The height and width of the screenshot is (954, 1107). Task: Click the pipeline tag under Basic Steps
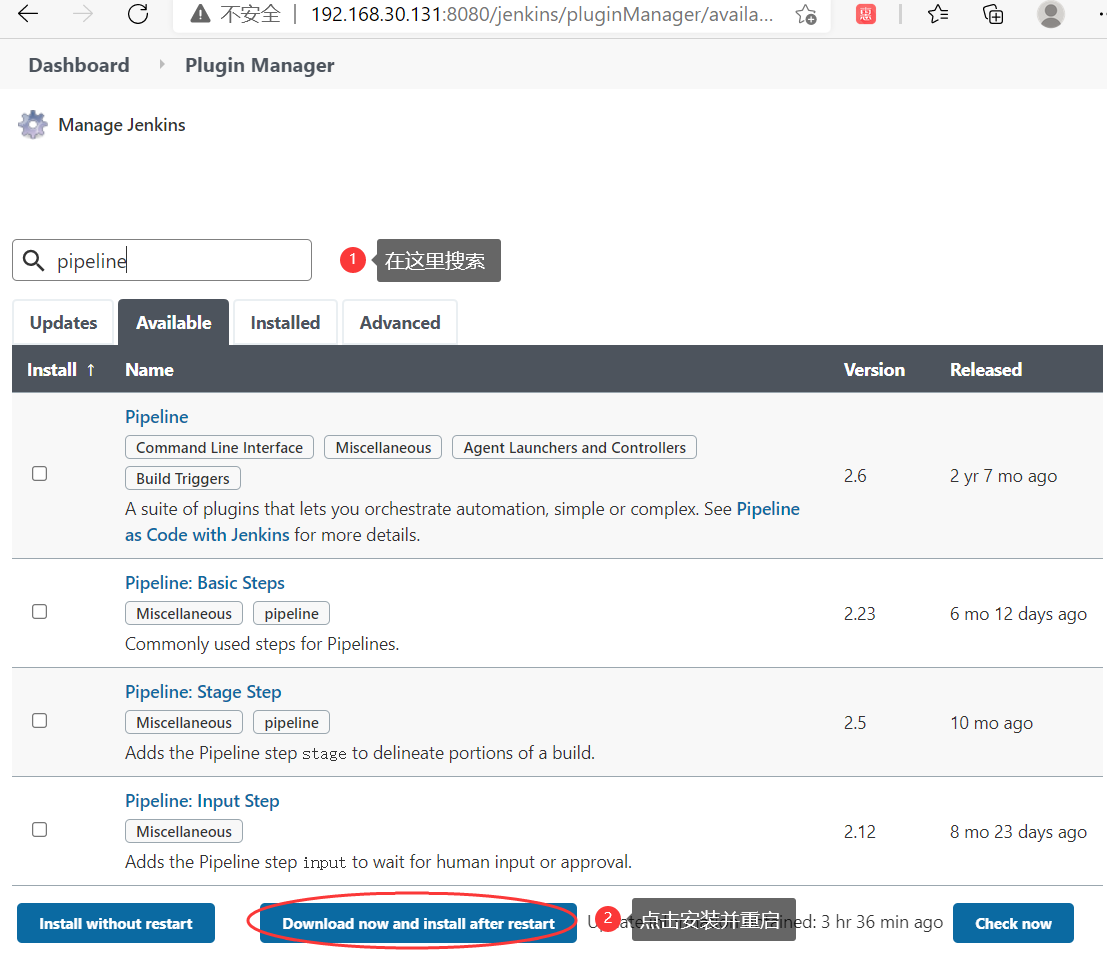292,614
